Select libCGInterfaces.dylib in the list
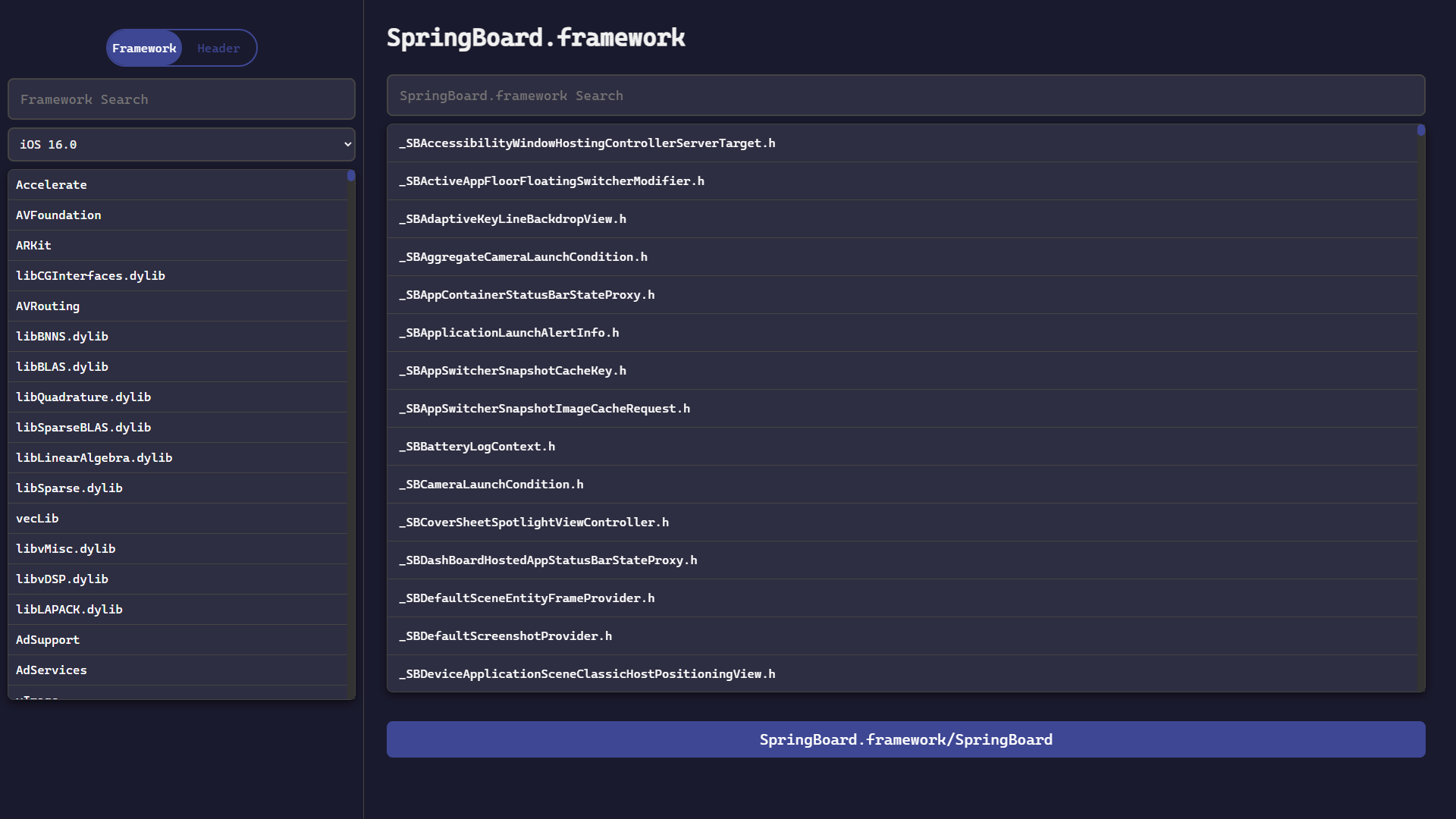1456x819 pixels. (177, 276)
